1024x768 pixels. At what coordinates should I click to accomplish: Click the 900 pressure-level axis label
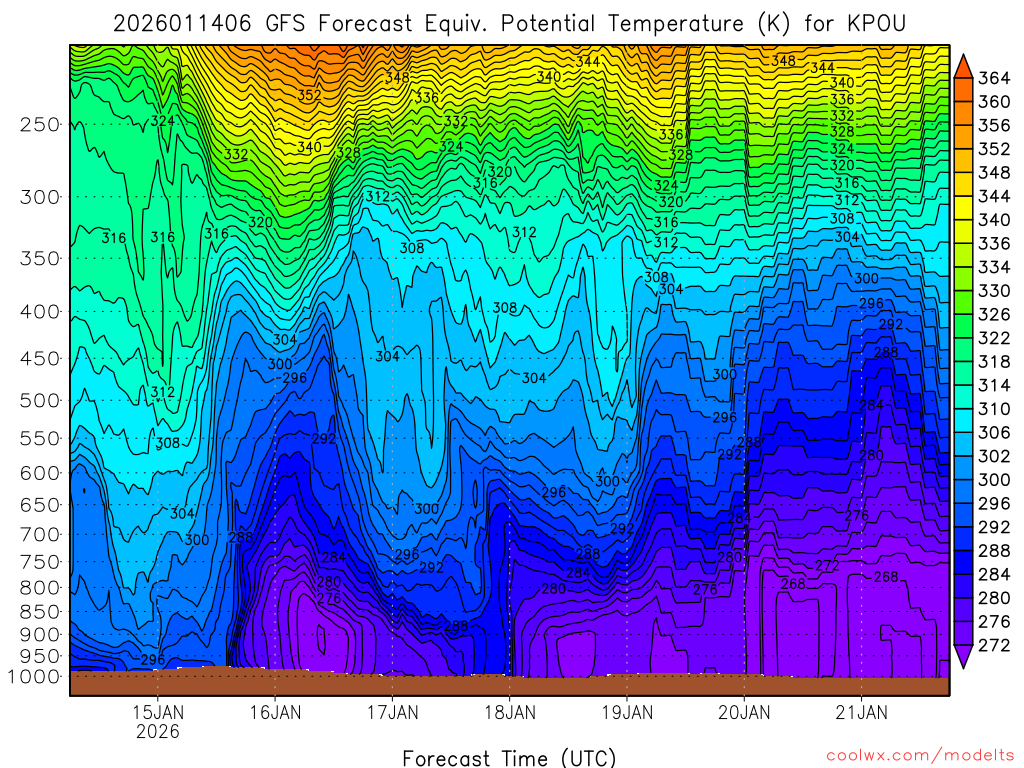click(40, 634)
